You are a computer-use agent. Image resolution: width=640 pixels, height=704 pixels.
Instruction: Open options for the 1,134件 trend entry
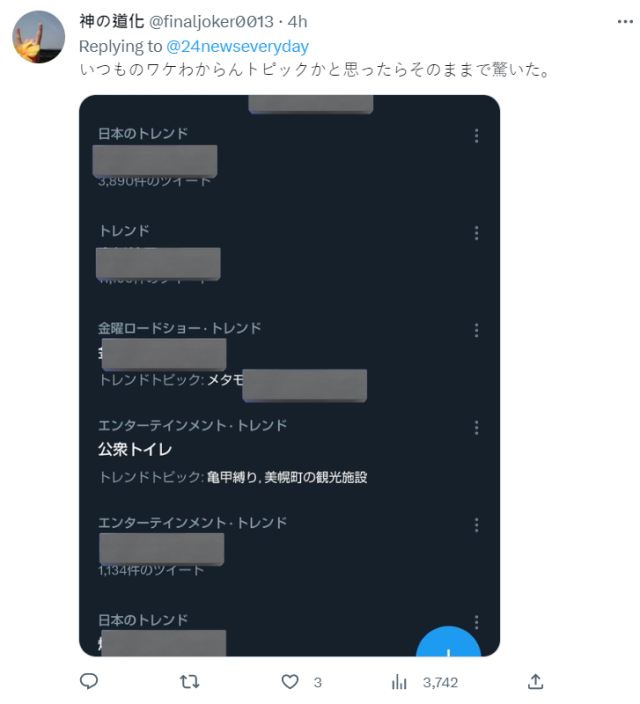point(476,525)
